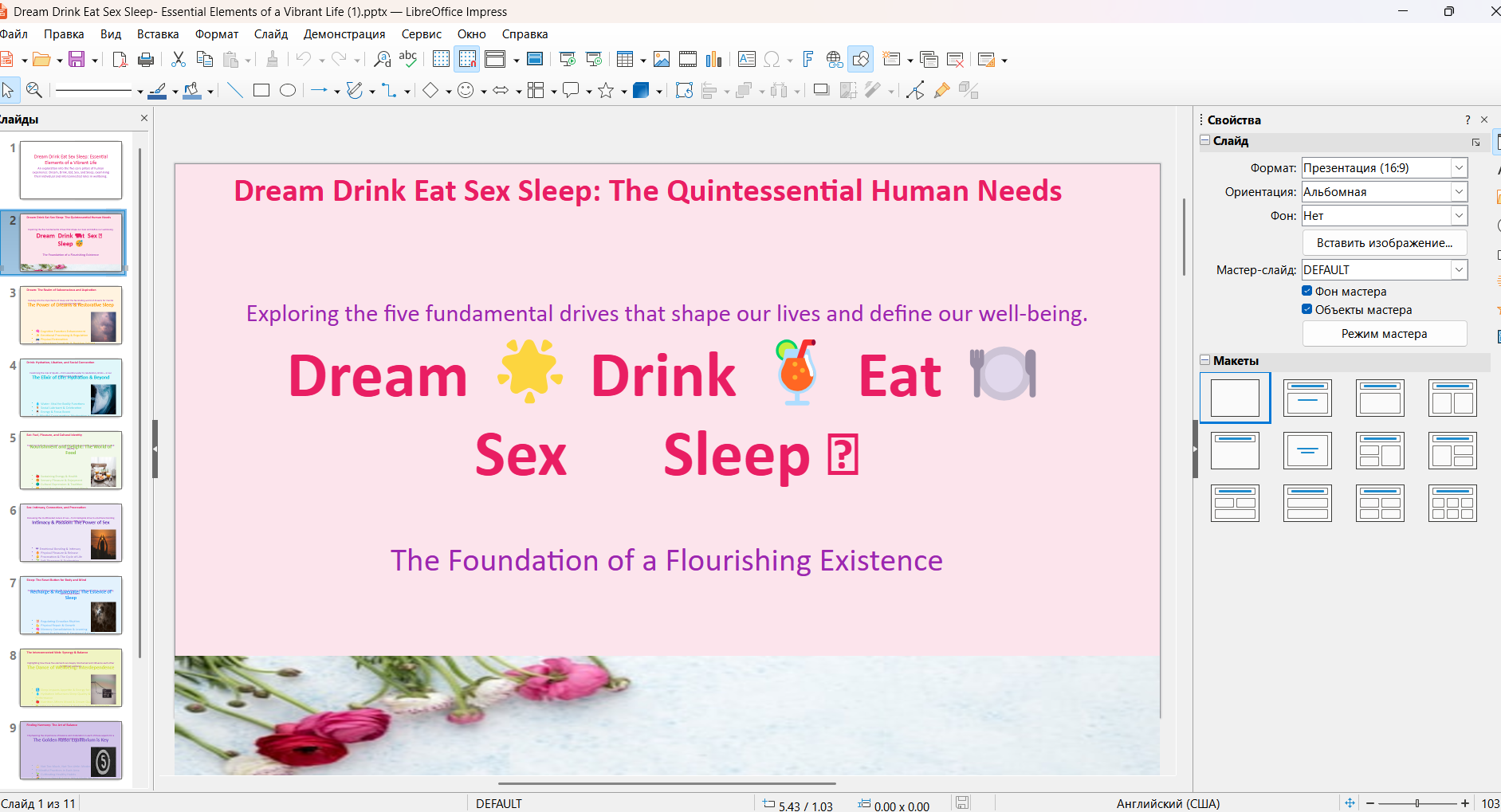Image resolution: width=1501 pixels, height=812 pixels.
Task: Open sidebar help question mark
Action: [1468, 120]
